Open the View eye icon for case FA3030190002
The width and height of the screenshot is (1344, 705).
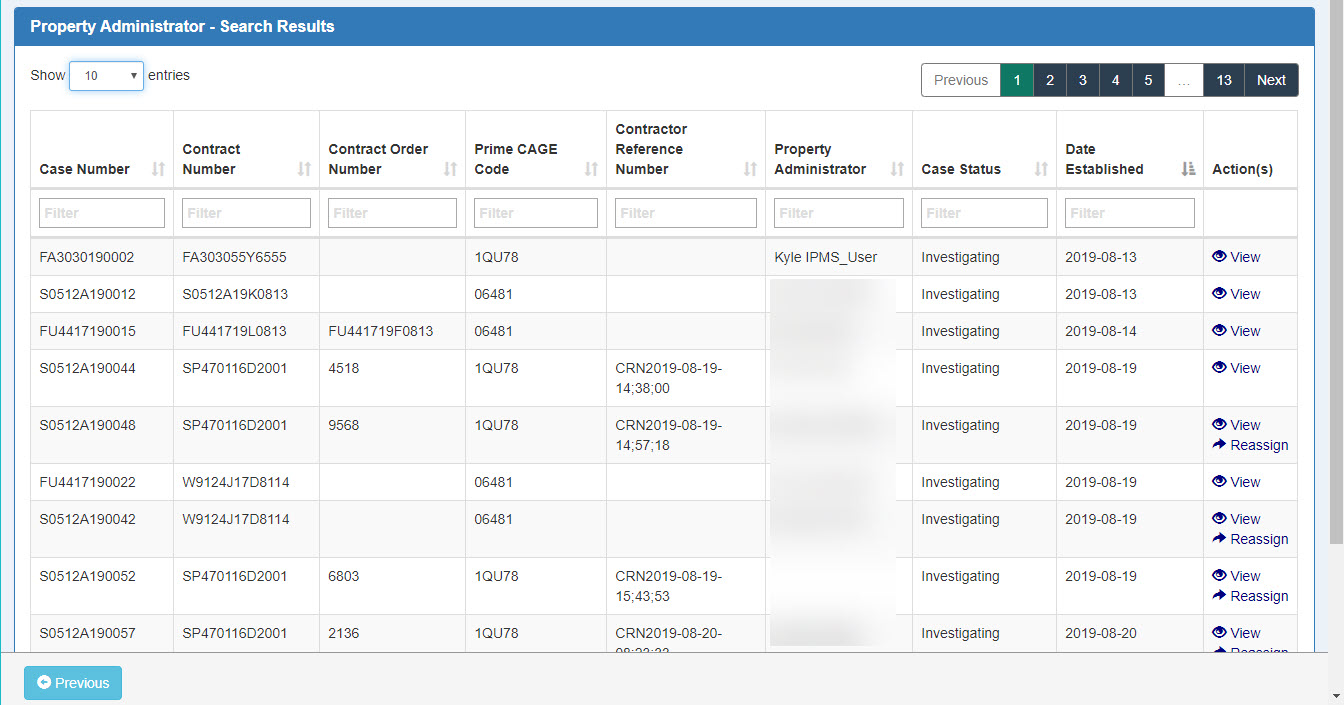(x=1219, y=257)
